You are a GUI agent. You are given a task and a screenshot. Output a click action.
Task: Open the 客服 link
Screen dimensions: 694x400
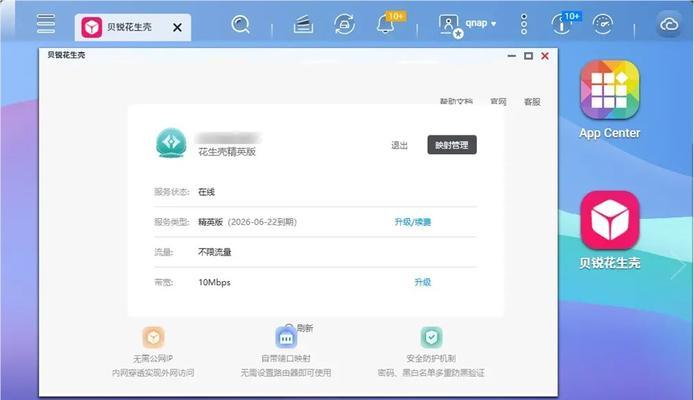click(x=532, y=101)
